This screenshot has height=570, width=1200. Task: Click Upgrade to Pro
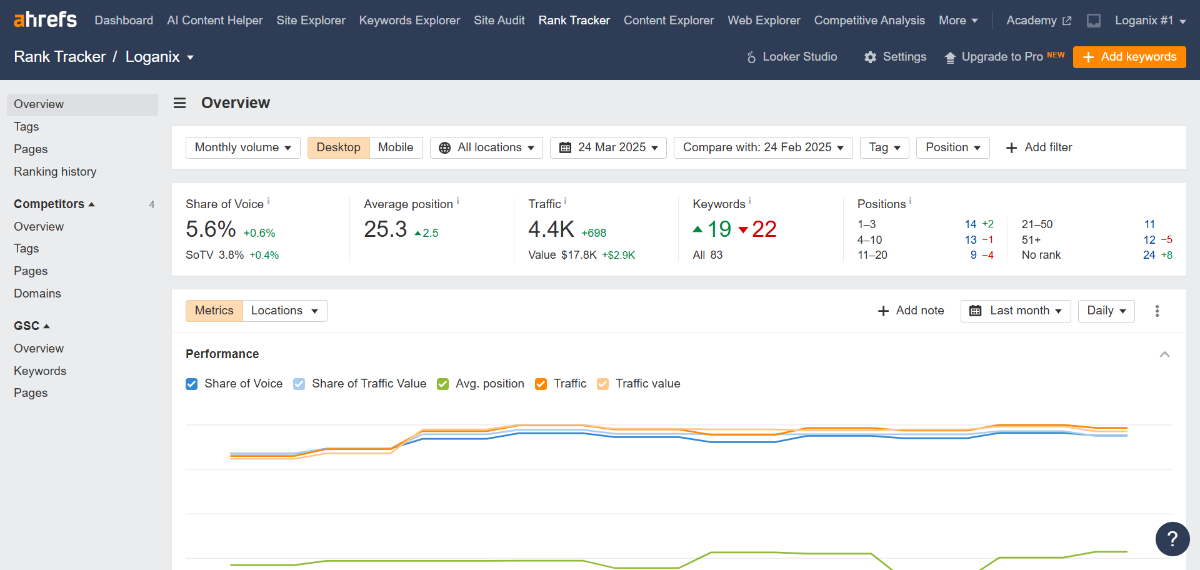click(1004, 57)
